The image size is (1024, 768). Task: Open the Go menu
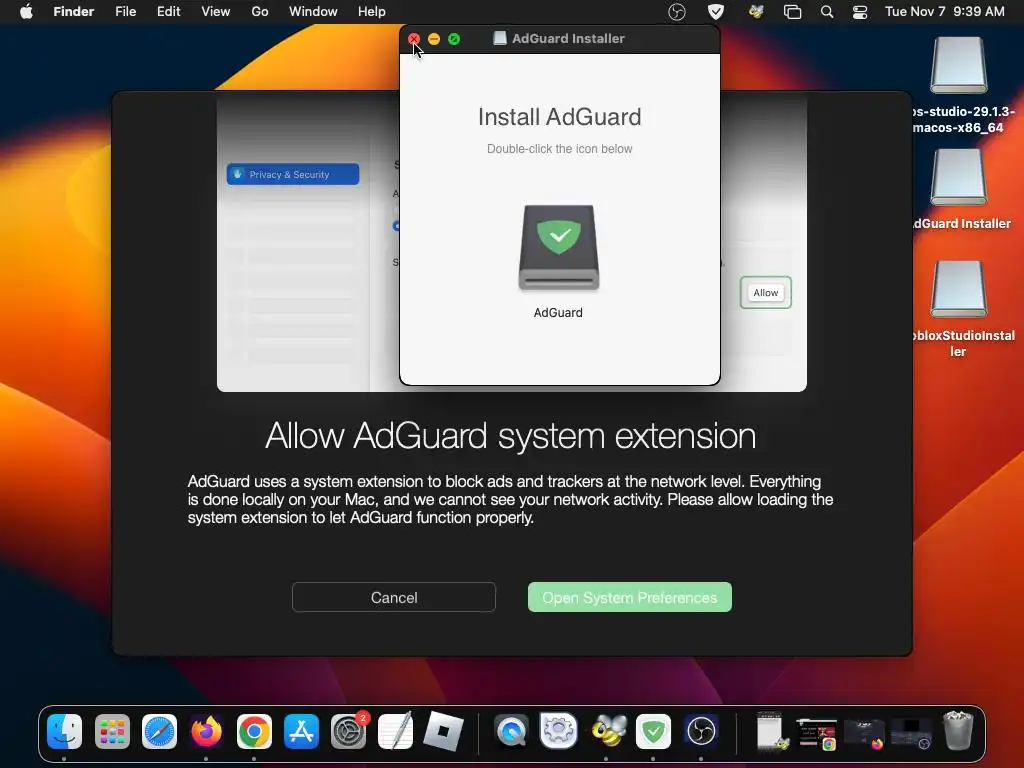(x=260, y=12)
